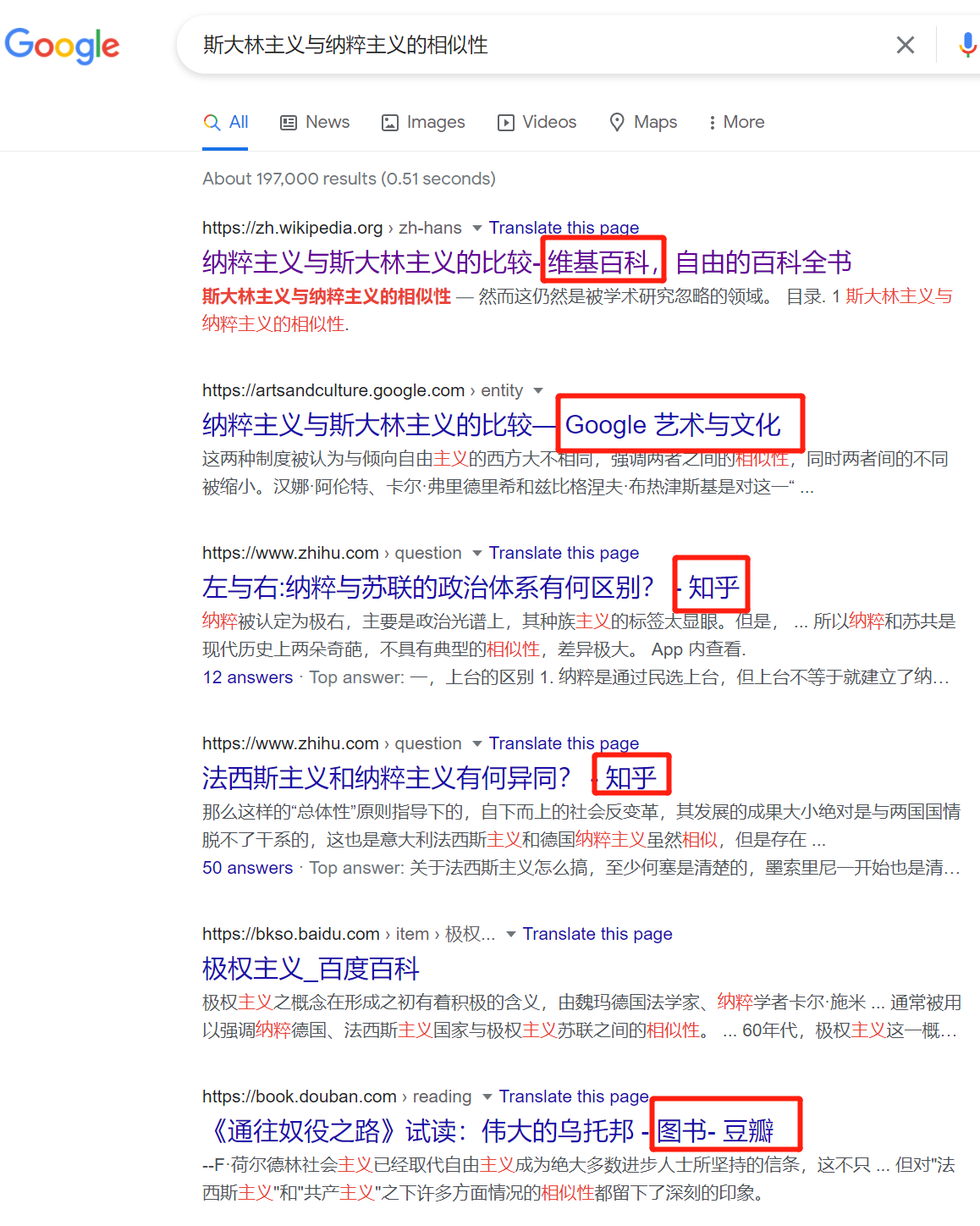Open the 12 answers link
The height and width of the screenshot is (1226, 980).
click(247, 677)
